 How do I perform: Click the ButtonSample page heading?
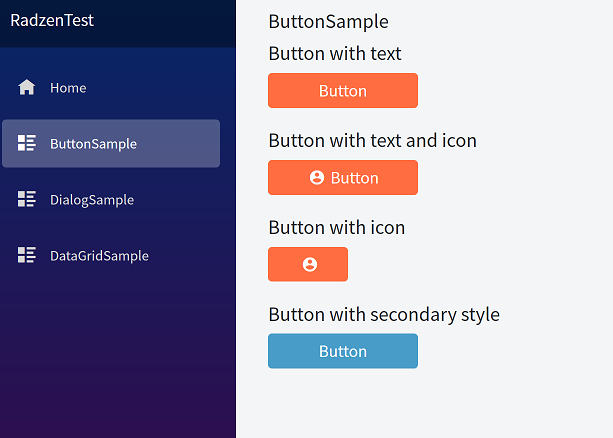(x=329, y=22)
